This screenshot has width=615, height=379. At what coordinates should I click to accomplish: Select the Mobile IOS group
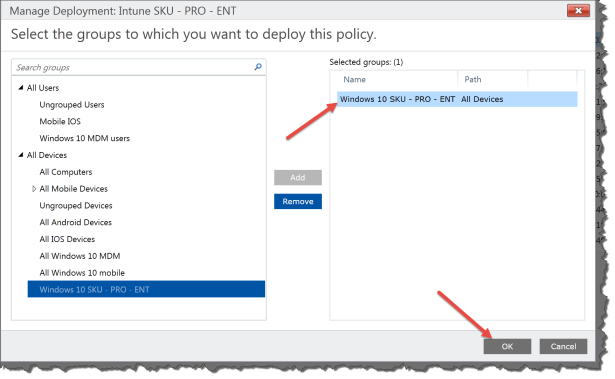60,122
